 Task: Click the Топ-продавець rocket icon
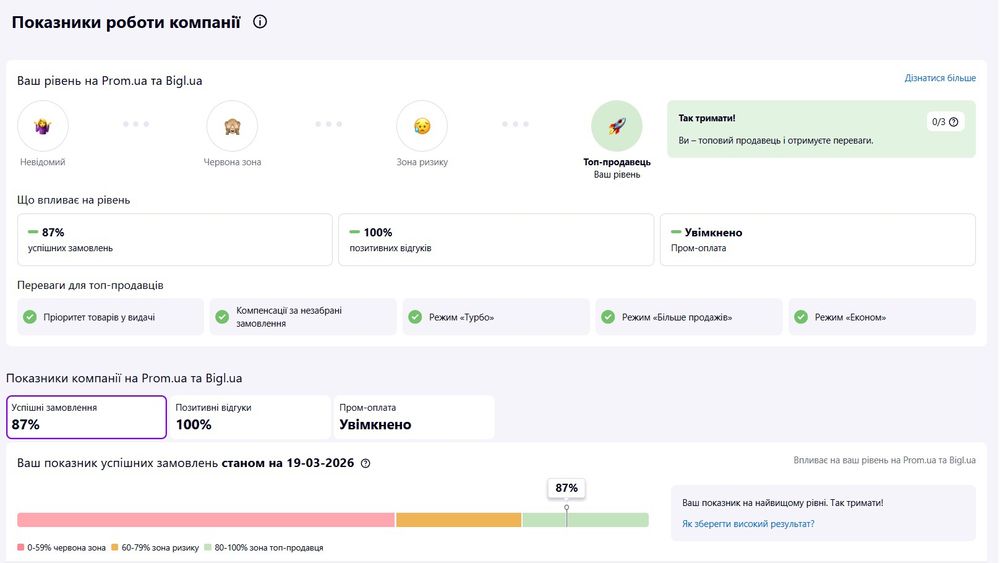tap(616, 126)
